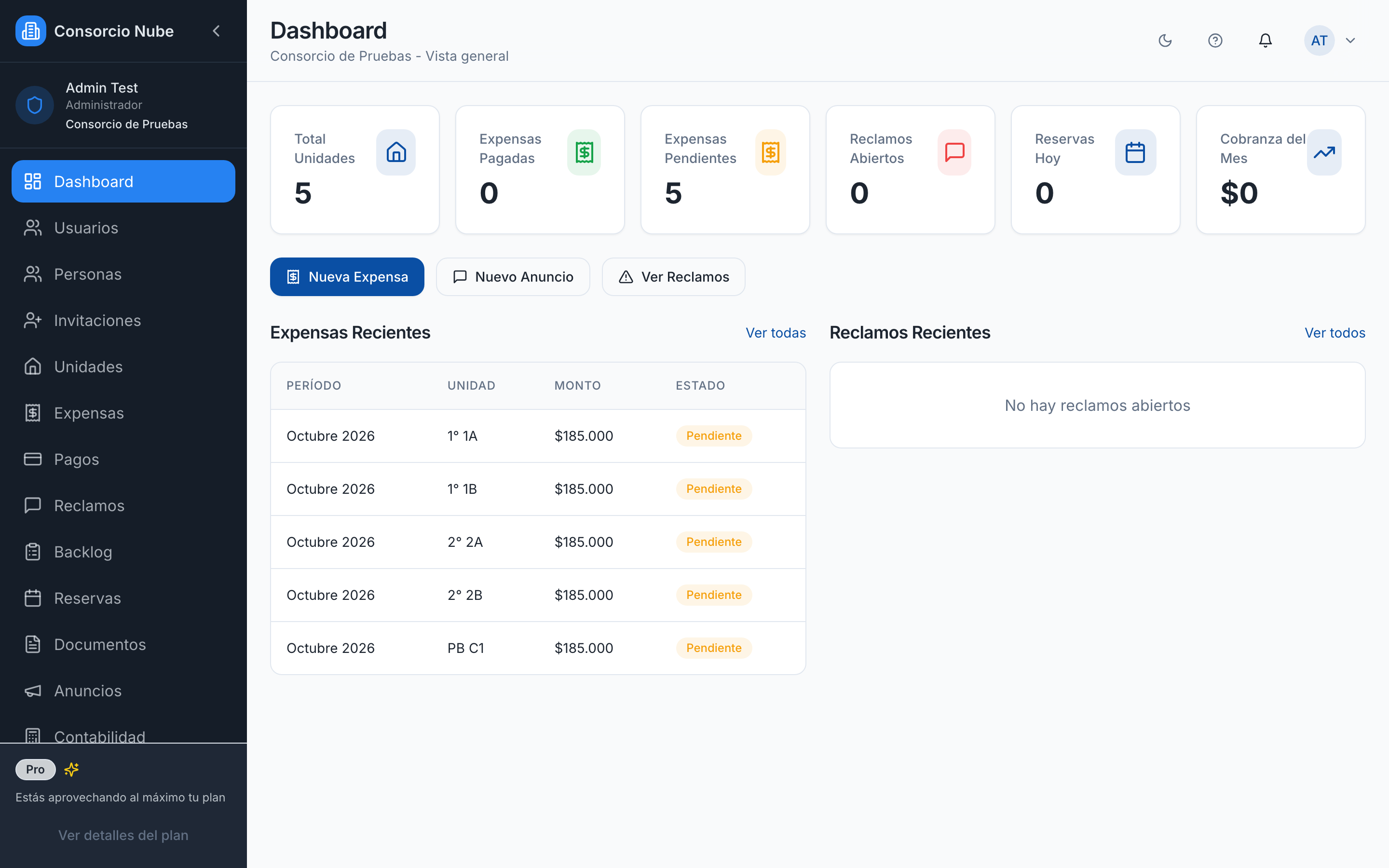Click unit 2° 2A in expensas table

point(465,542)
